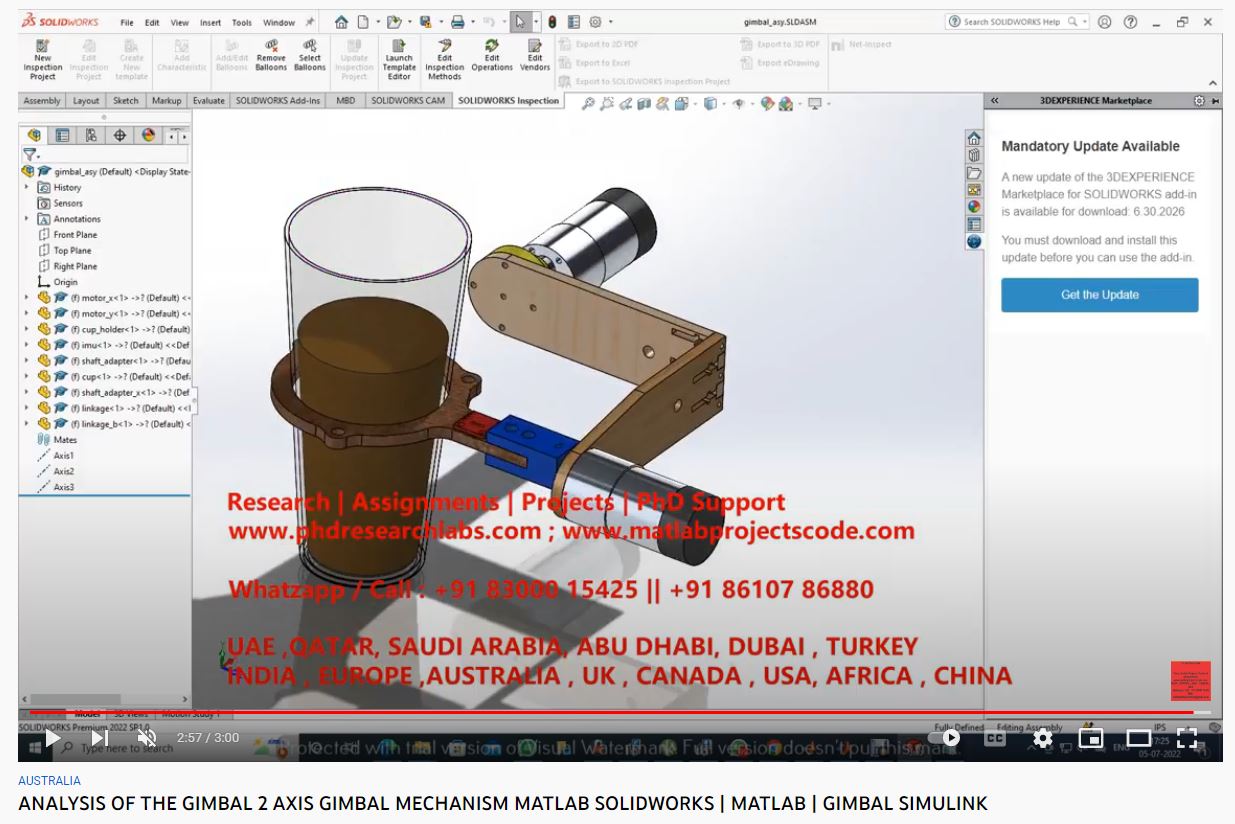Expand the History tree node
Screen dimensions: 1235x824
tap(27, 187)
